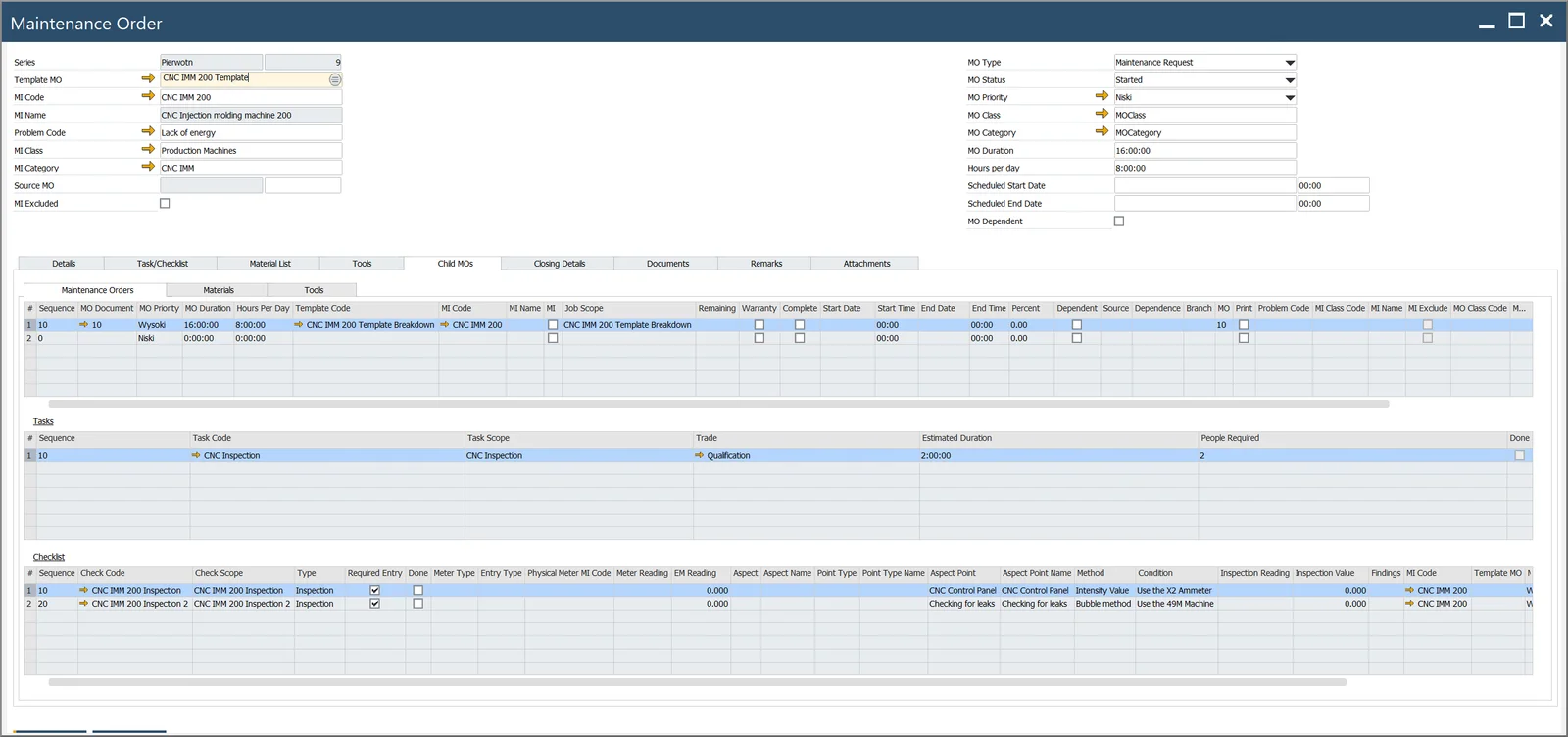
Task: Open link arrow of CNC IMM 200 Inspection 2
Action: coord(84,604)
